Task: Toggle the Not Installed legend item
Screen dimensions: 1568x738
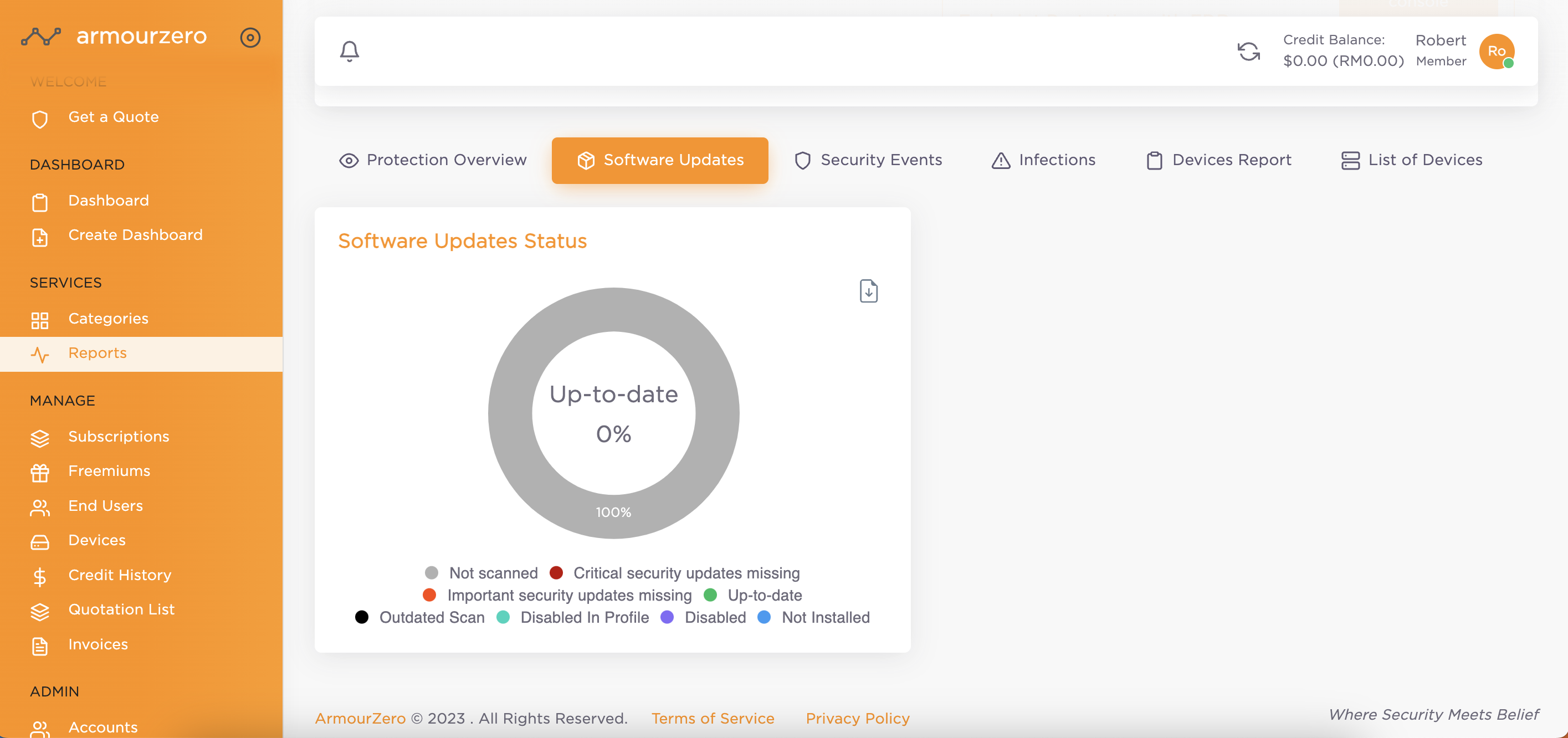Action: [x=814, y=617]
